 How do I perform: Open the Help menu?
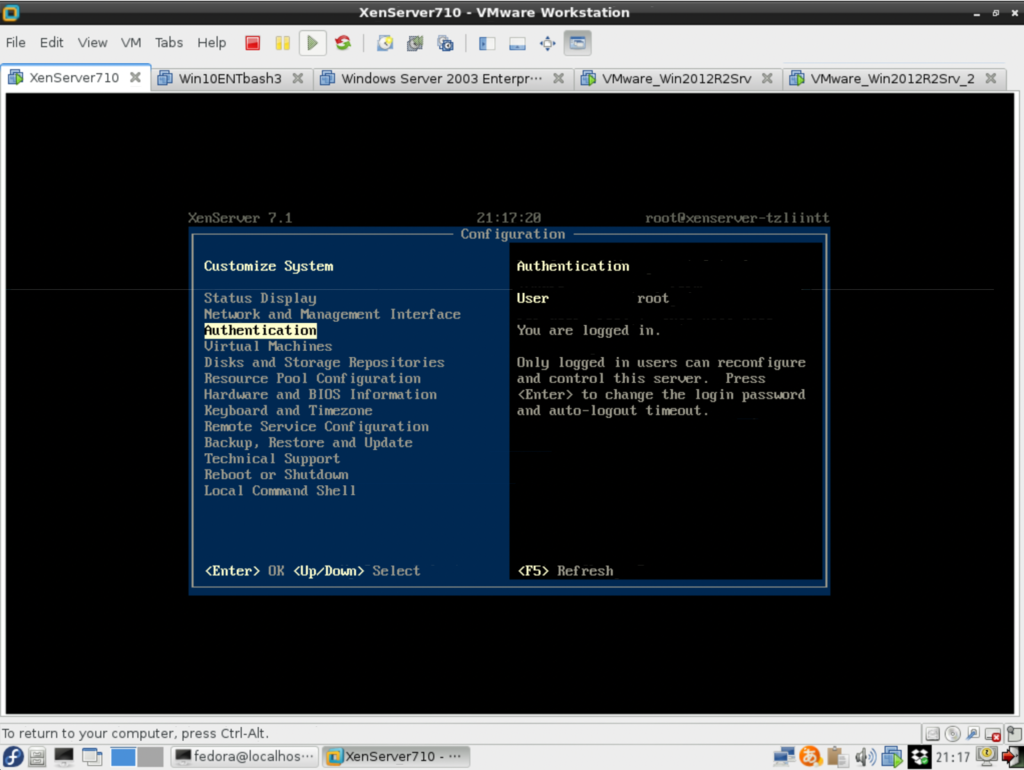click(212, 43)
